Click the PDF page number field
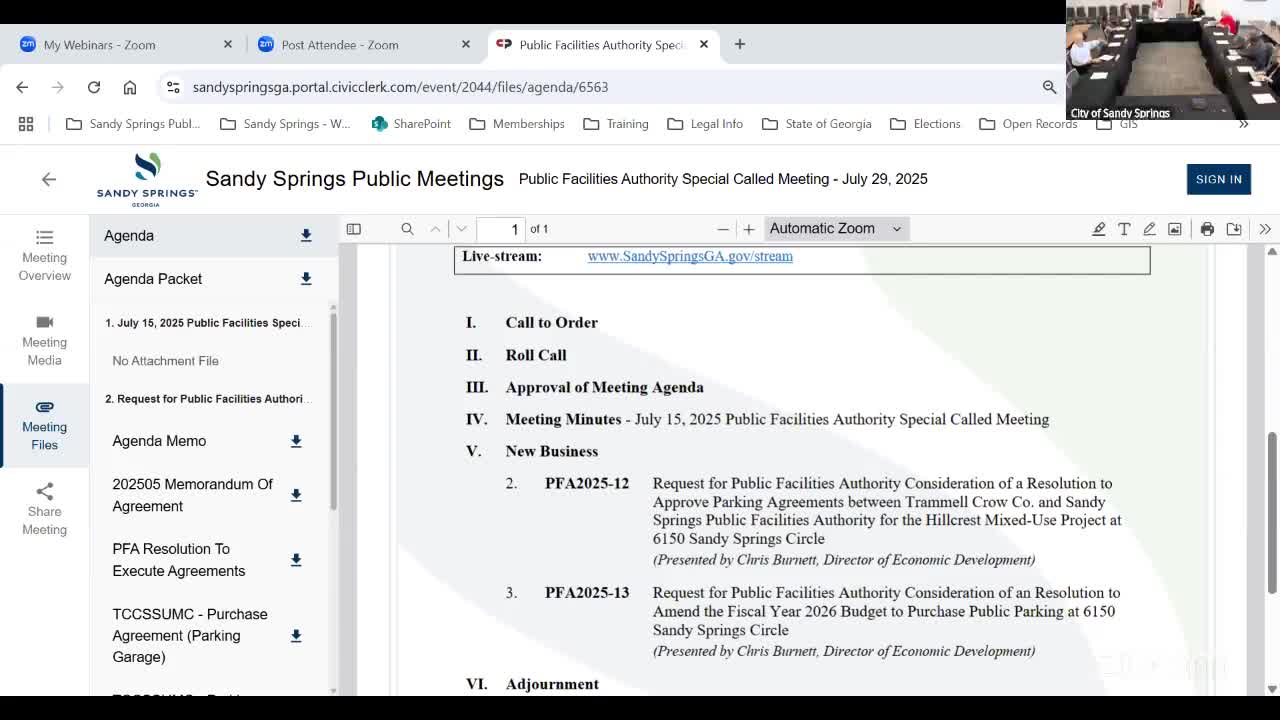The image size is (1280, 720). tap(501, 229)
